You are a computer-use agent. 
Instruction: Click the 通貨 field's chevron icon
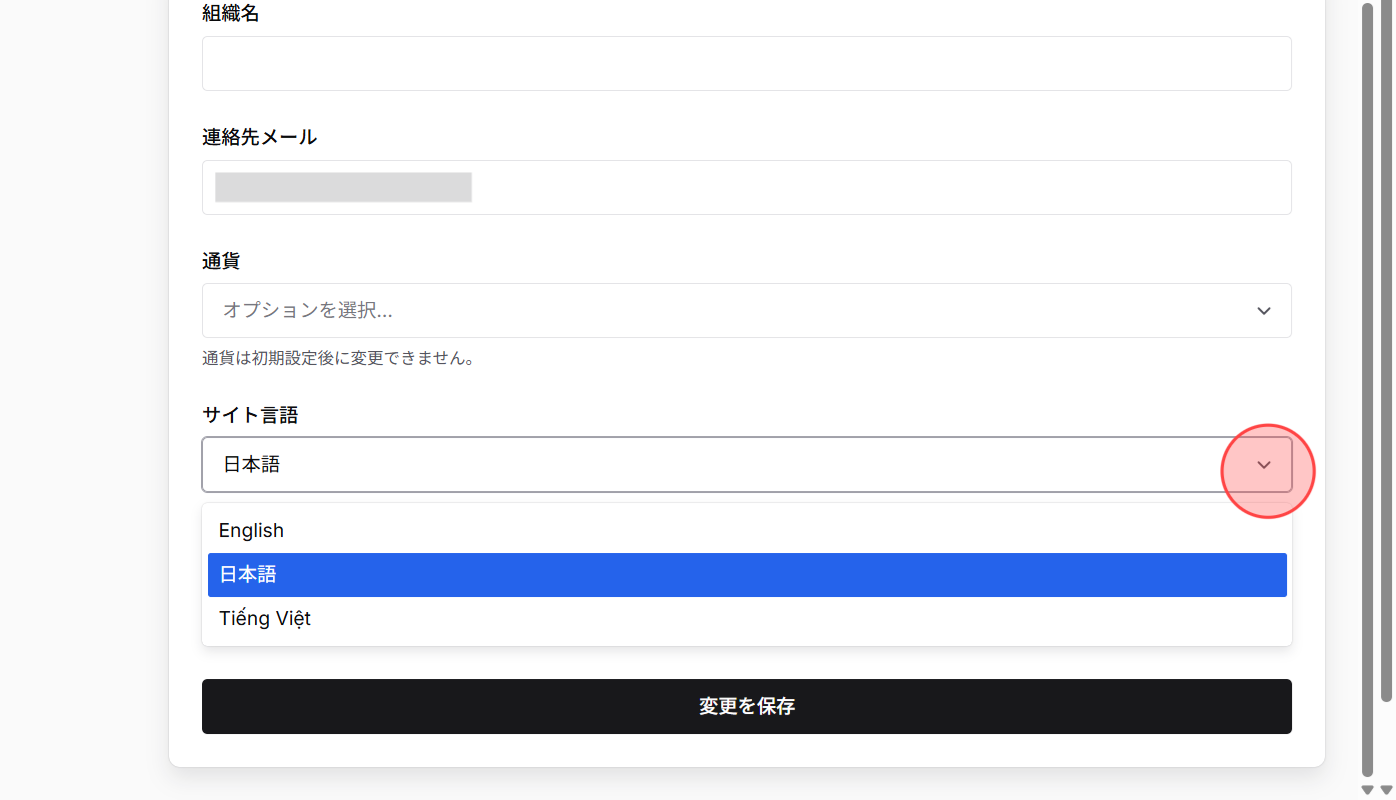coord(1263,310)
